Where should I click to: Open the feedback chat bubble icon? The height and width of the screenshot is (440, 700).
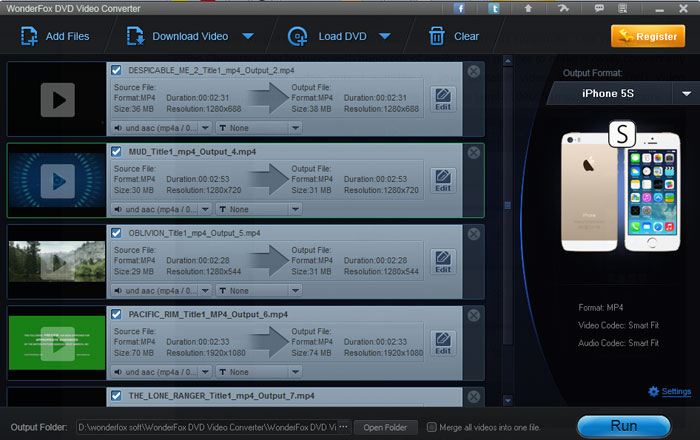coord(599,8)
